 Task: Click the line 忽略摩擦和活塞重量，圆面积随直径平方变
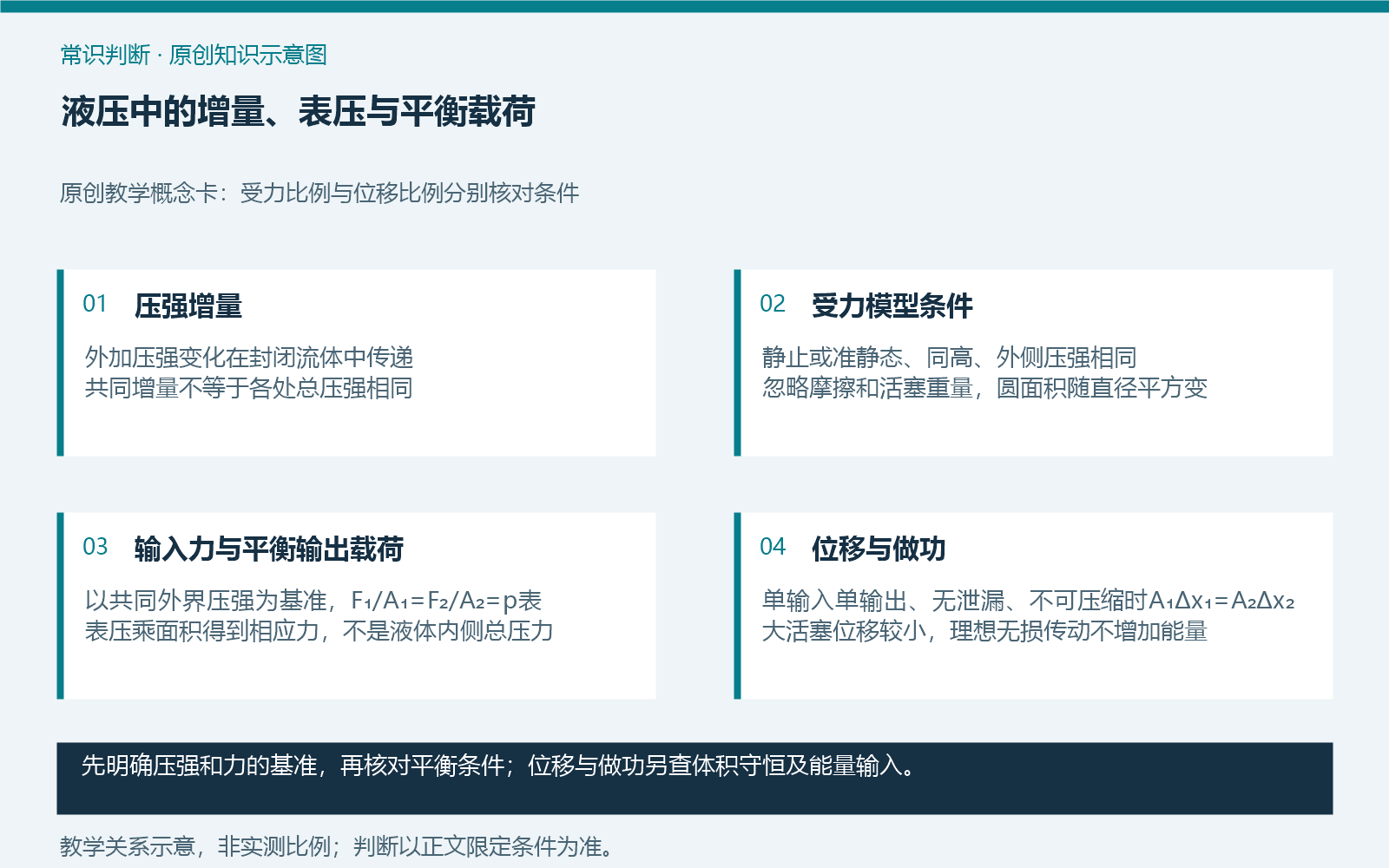click(x=985, y=387)
